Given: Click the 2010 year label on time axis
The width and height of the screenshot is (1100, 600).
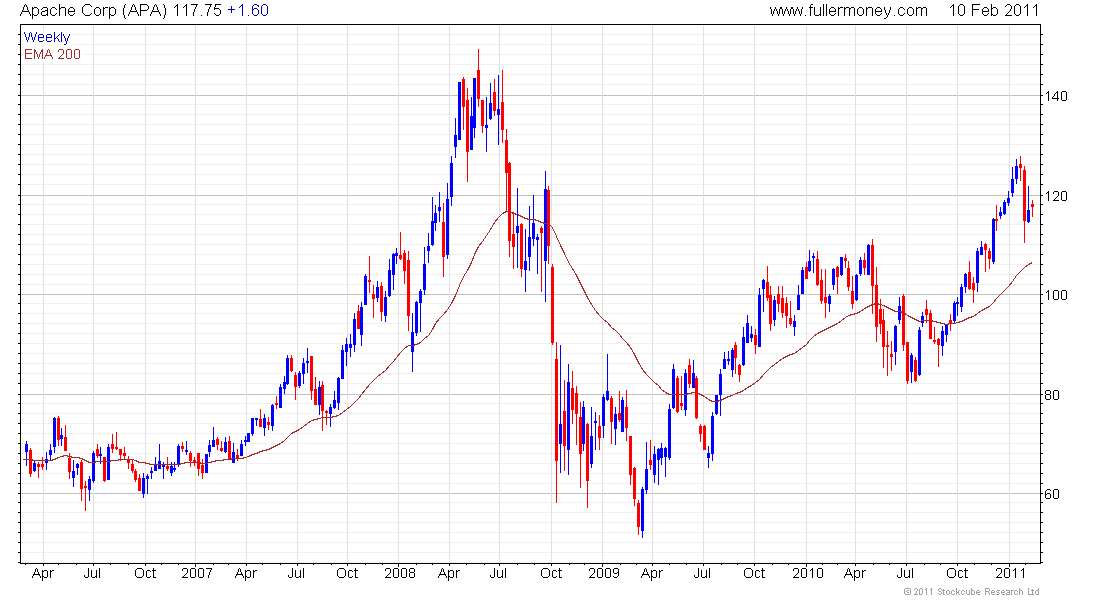Looking at the screenshot, I should point(807,573).
